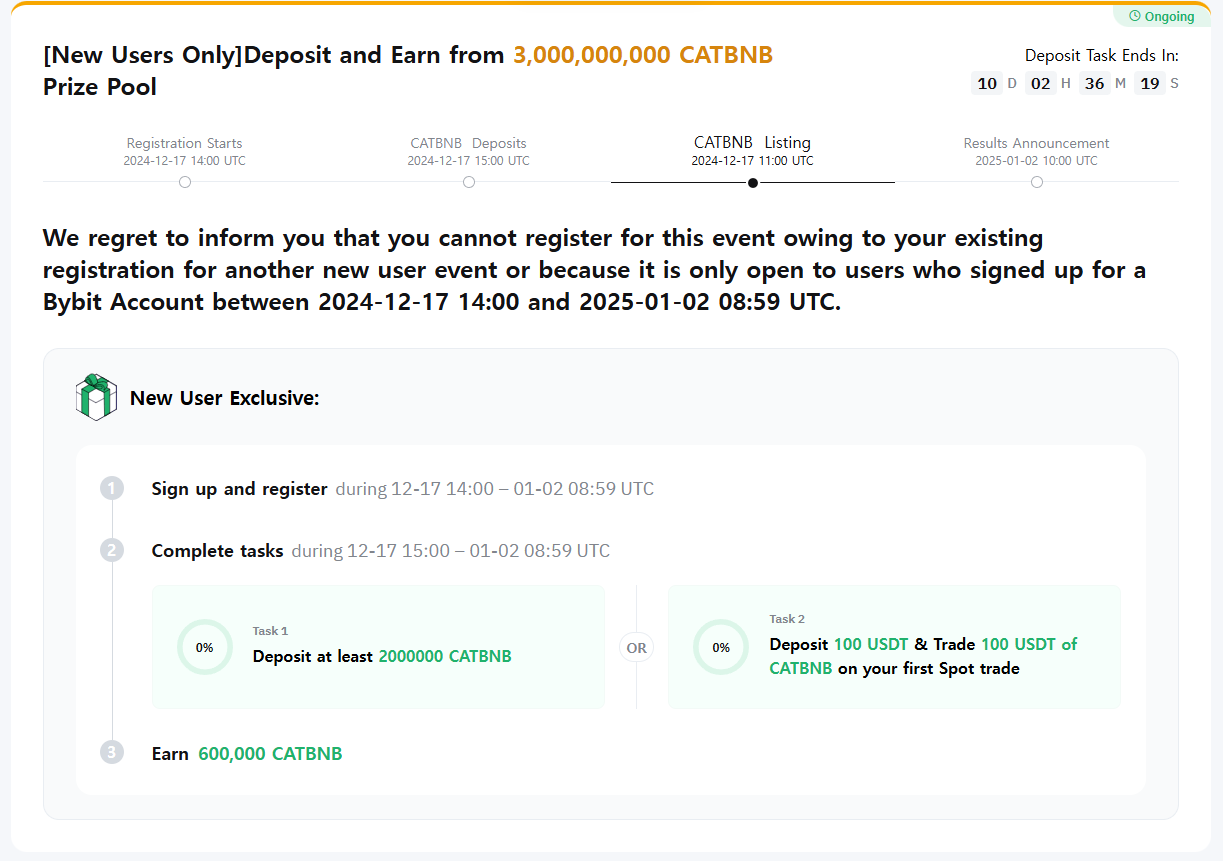Select the CATBNB Listing timeline marker
This screenshot has height=861, width=1223.
click(753, 182)
